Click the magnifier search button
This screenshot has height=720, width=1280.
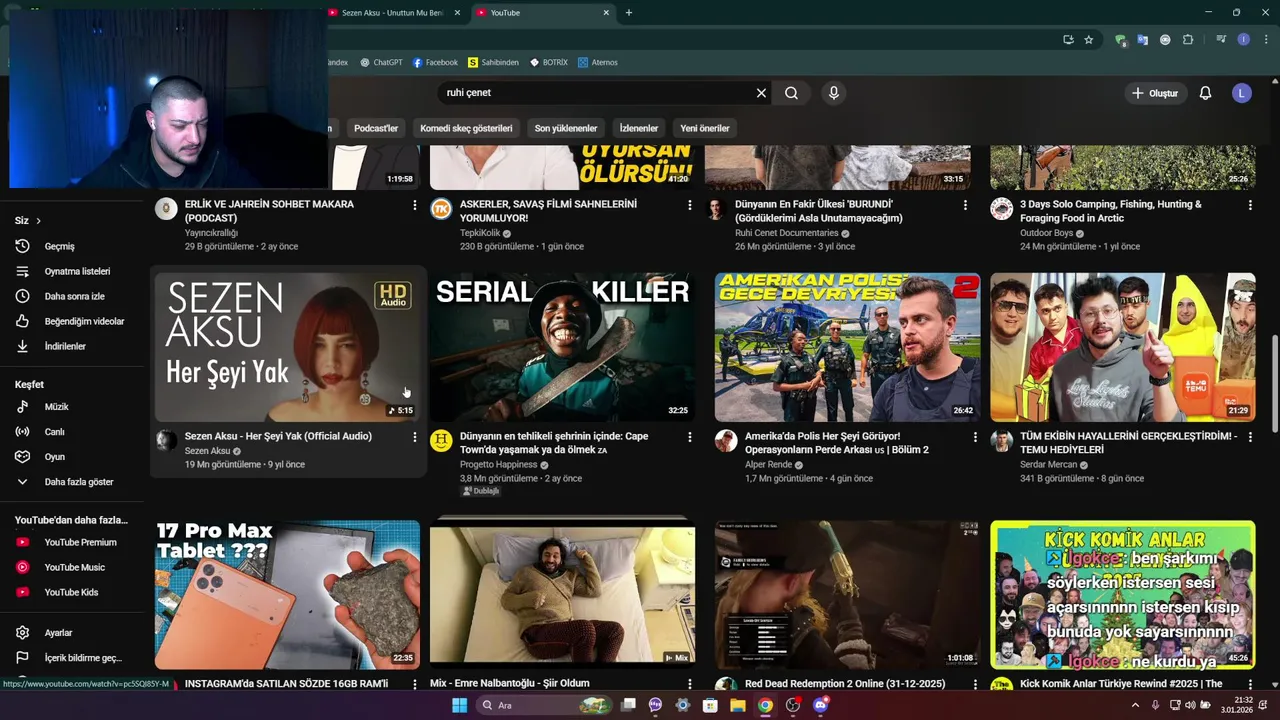[791, 93]
